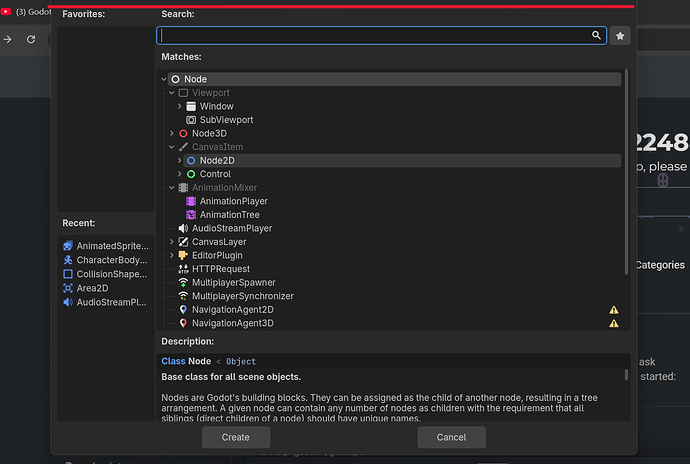Click the Area2D recent item icon
The height and width of the screenshot is (464, 690).
click(68, 288)
